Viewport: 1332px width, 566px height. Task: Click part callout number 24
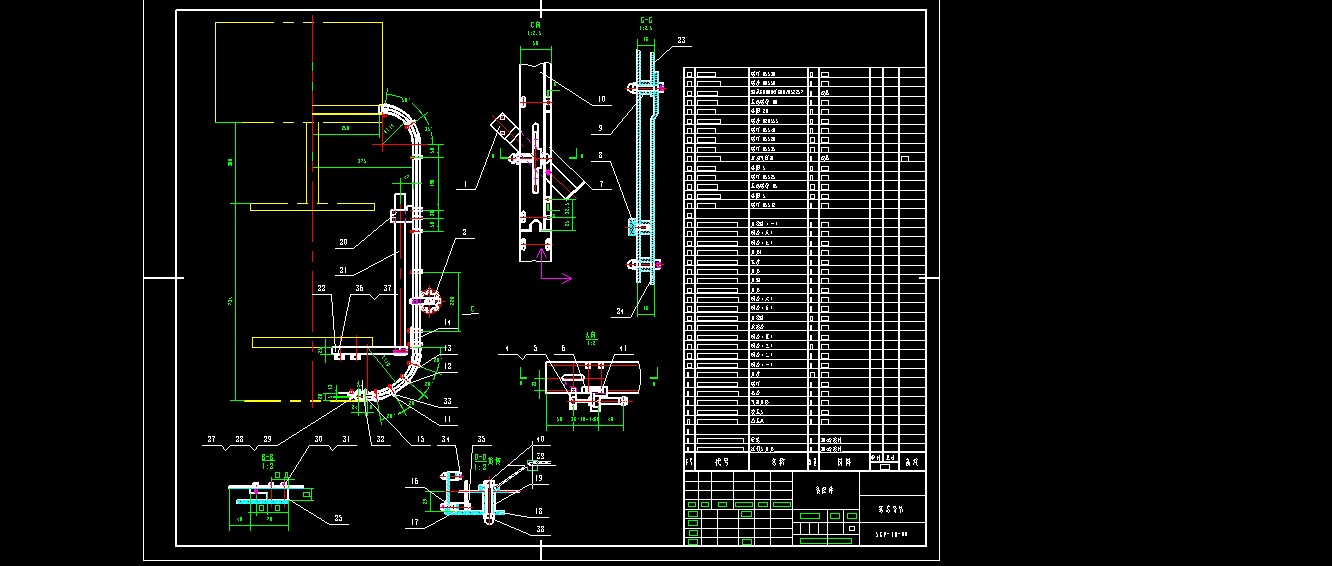[x=620, y=311]
